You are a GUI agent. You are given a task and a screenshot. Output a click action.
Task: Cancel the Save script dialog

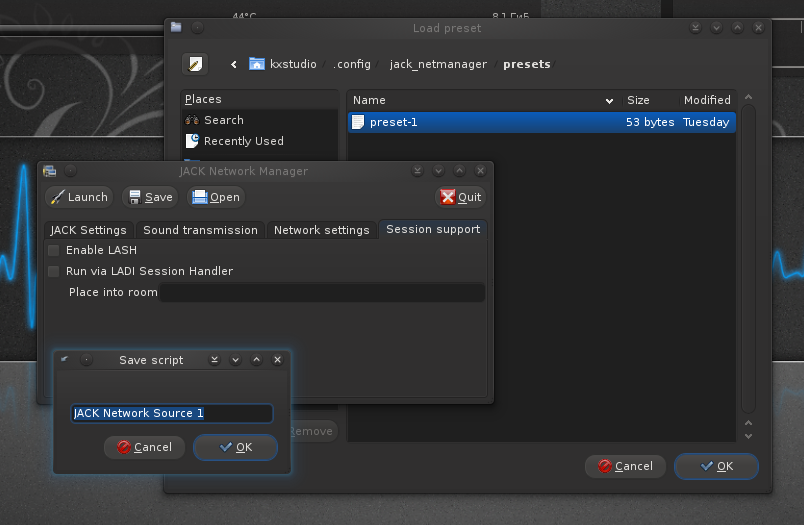point(144,447)
